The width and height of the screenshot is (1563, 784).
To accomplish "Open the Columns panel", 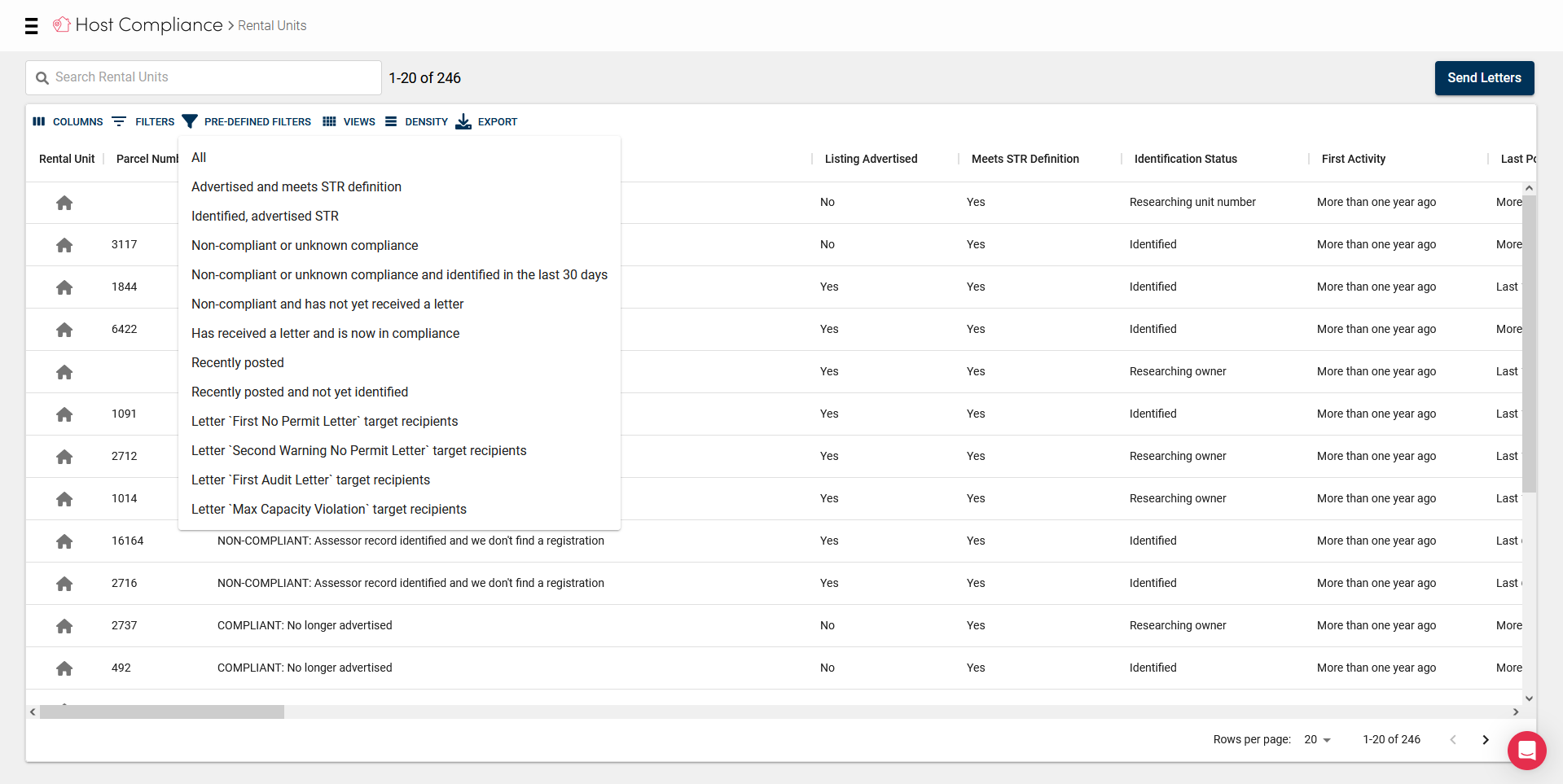I will [x=68, y=121].
